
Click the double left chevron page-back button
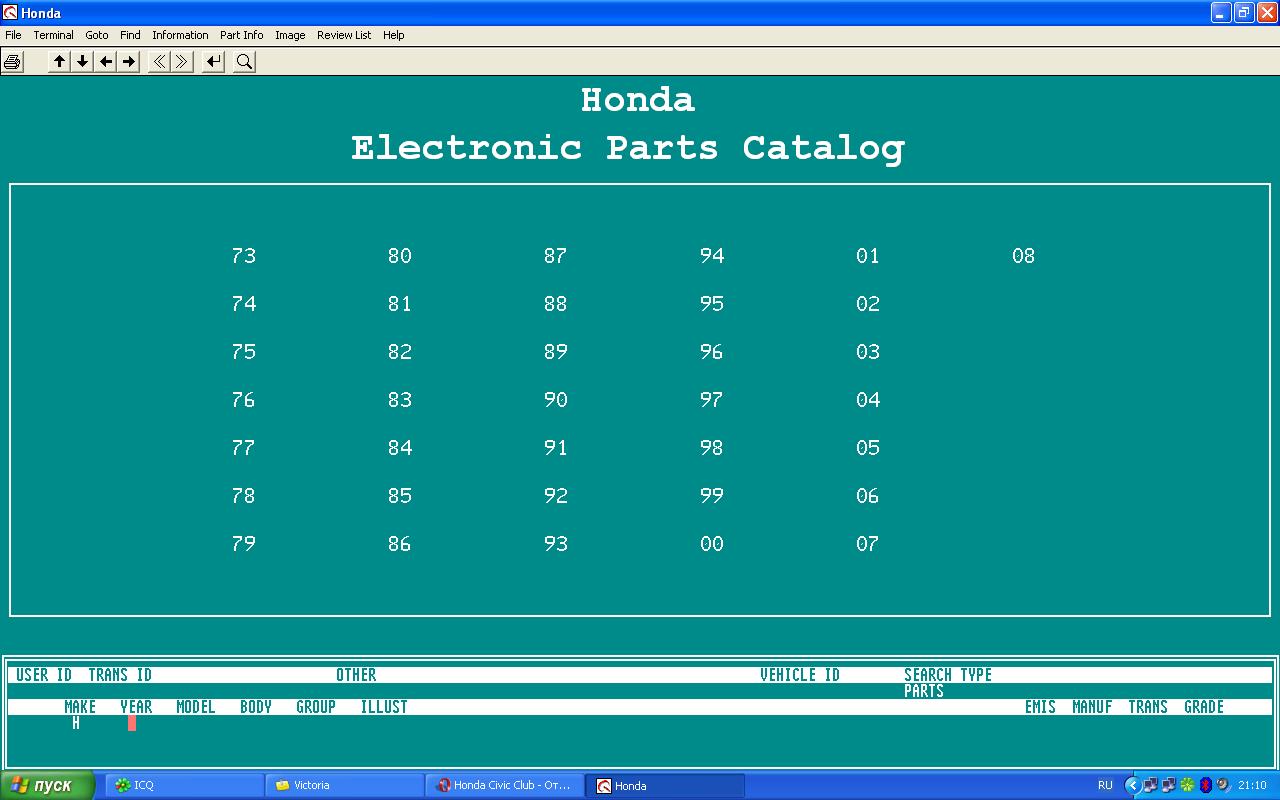click(159, 62)
